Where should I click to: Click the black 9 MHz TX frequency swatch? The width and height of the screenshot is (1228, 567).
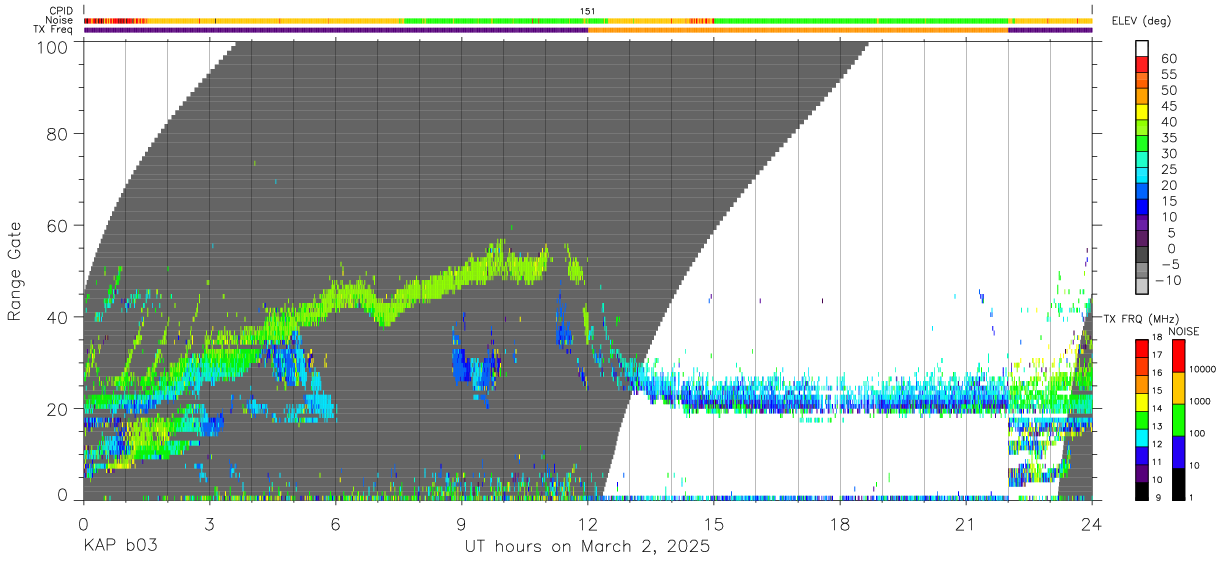pyautogui.click(x=1142, y=491)
